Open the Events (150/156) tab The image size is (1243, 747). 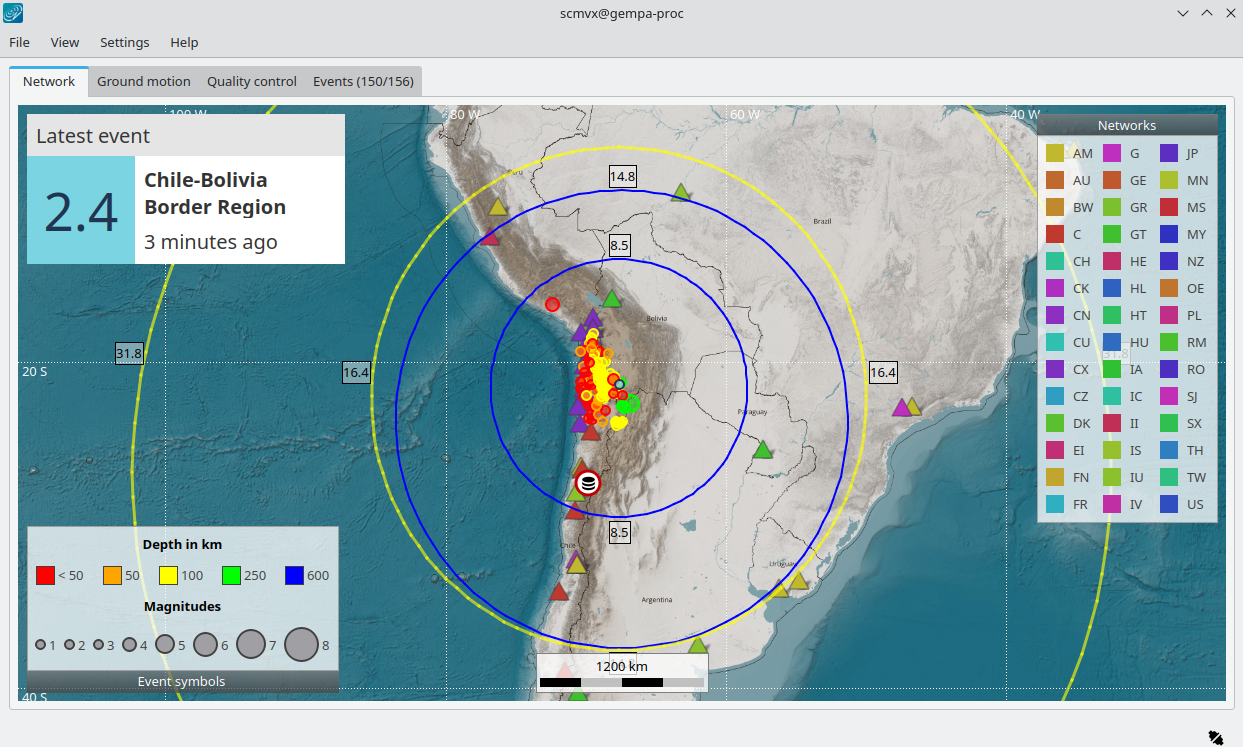[x=363, y=81]
